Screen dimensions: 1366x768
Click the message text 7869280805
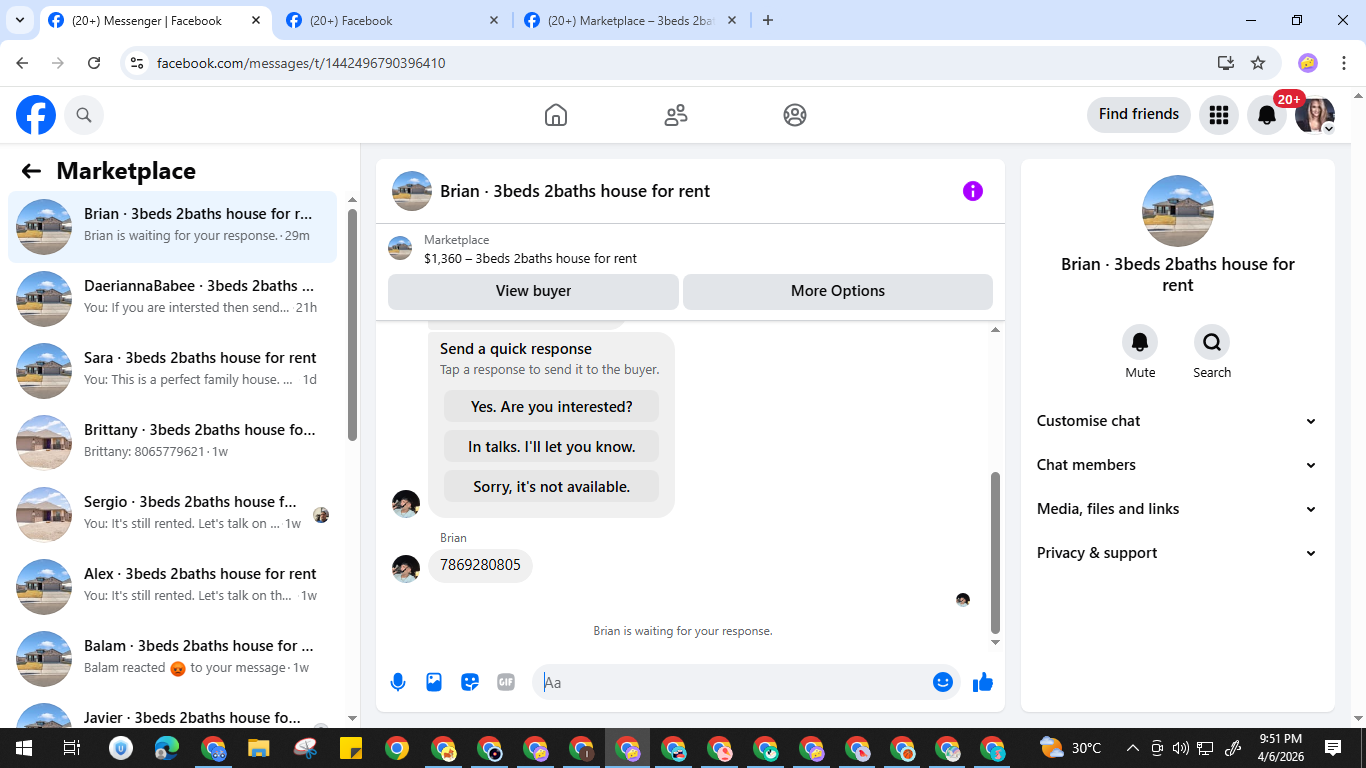coord(481,565)
